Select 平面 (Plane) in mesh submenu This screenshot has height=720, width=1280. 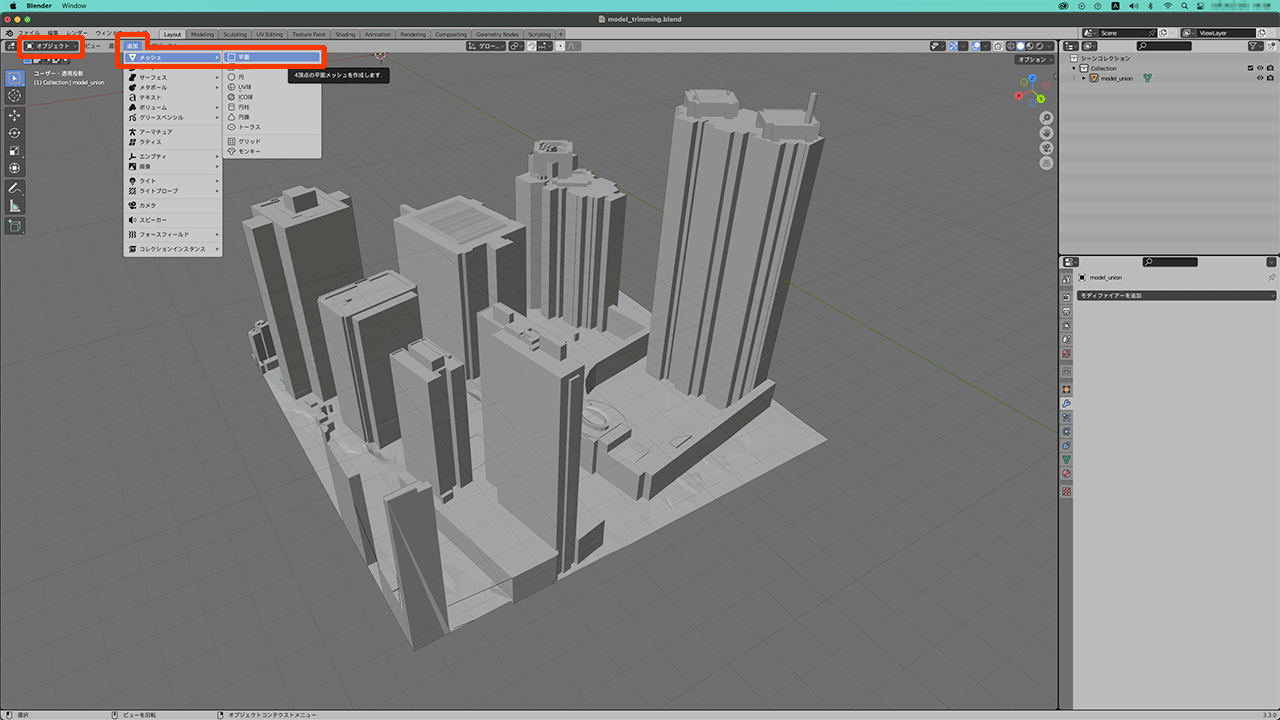point(273,57)
